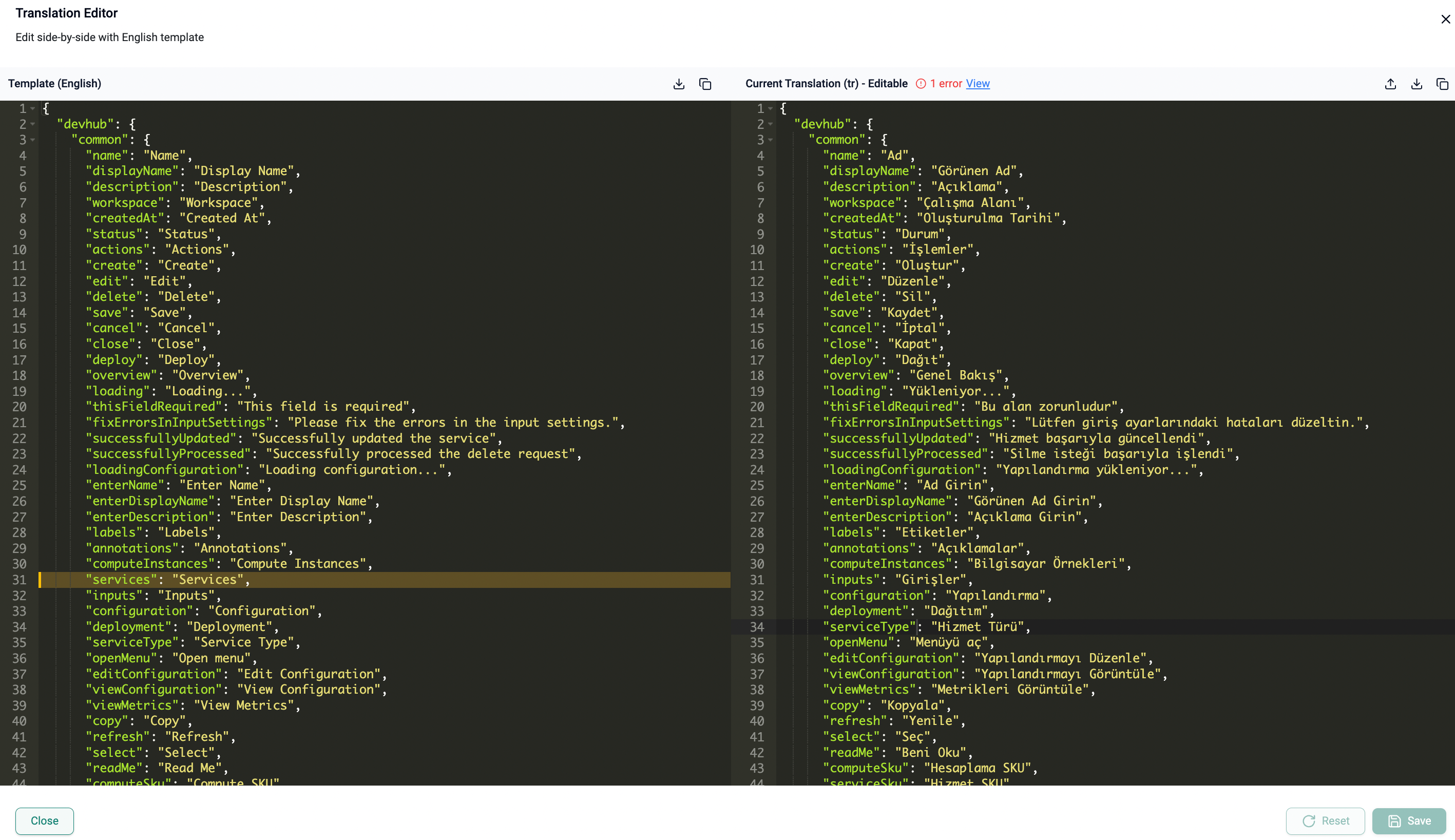
Task: Click the View error link
Action: click(x=978, y=84)
